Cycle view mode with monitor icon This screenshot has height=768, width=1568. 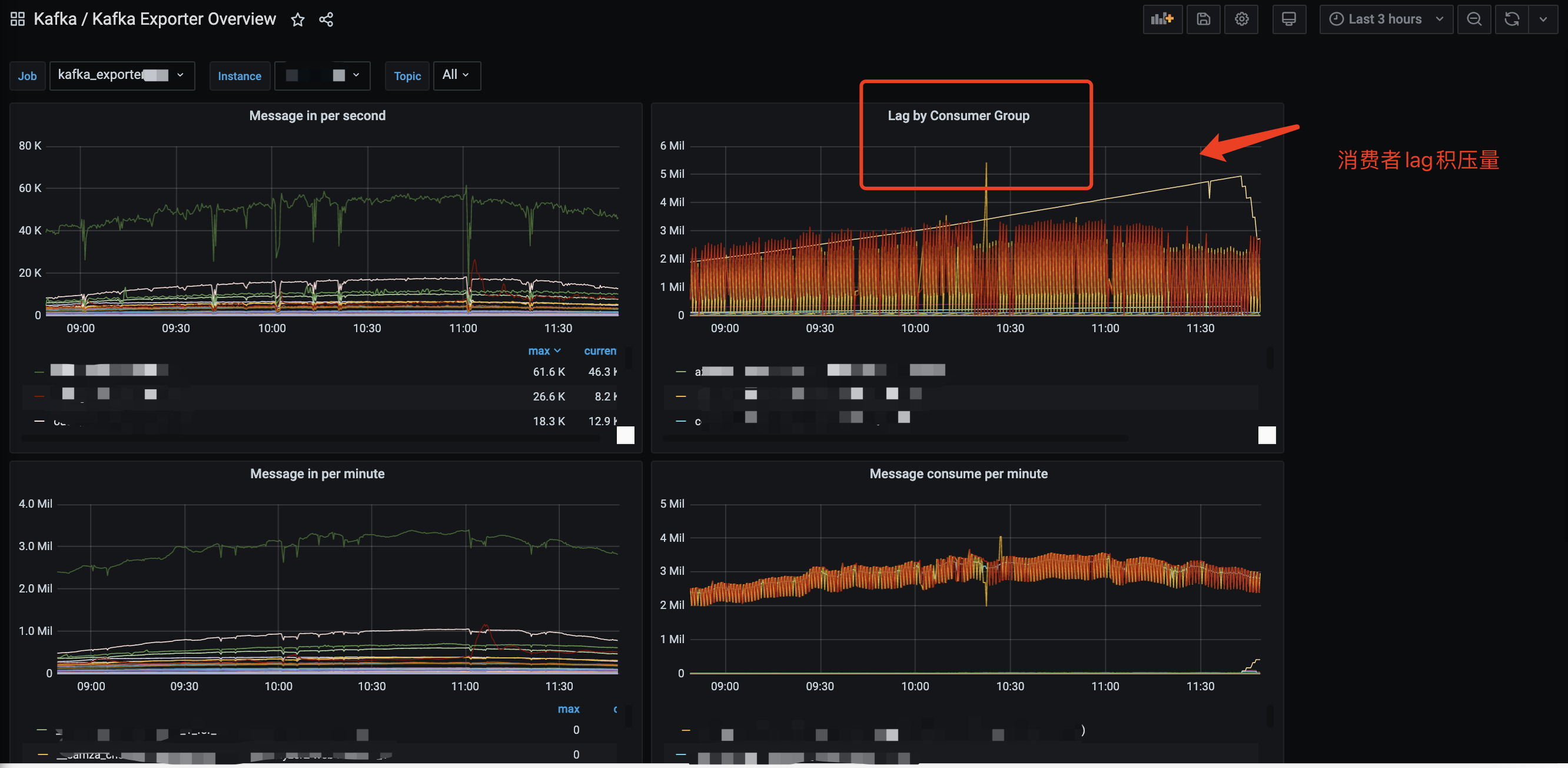[1288, 19]
